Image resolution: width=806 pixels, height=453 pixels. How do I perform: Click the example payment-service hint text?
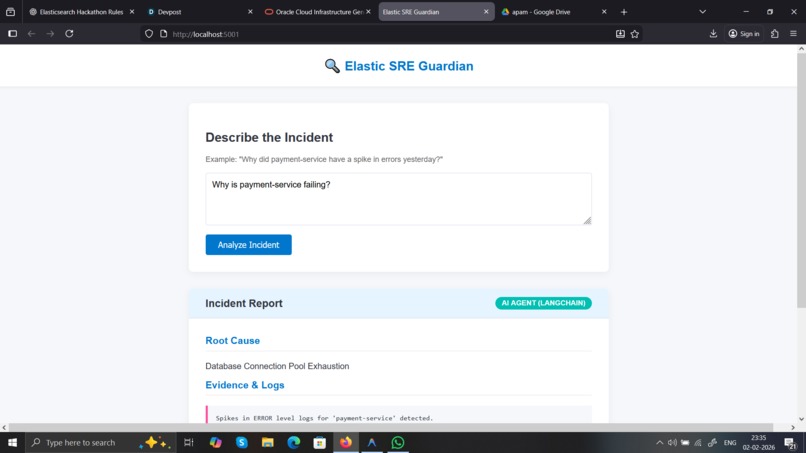tap(324, 159)
